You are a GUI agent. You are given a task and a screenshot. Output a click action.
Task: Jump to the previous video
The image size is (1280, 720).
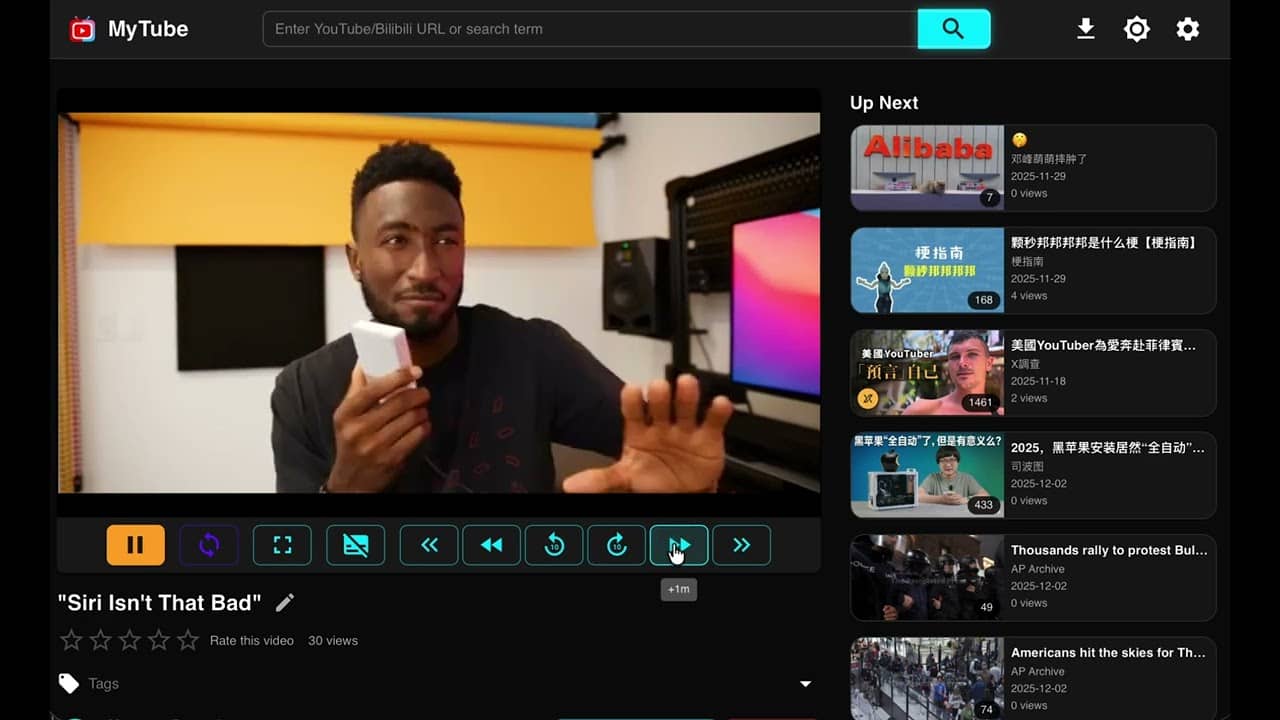[428, 545]
